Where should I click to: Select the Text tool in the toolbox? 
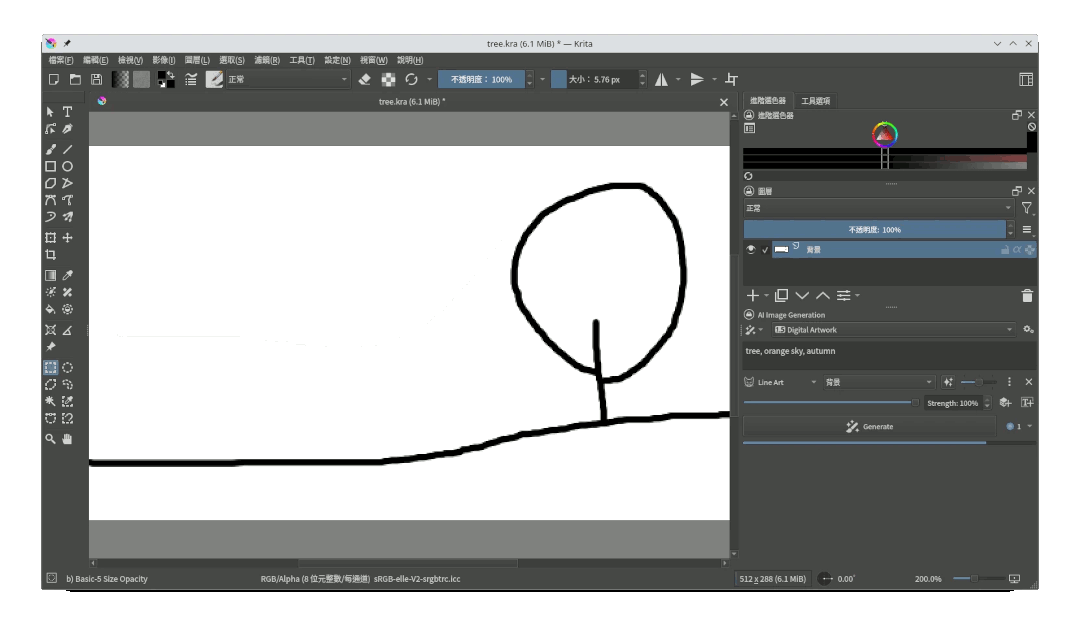[x=68, y=111]
